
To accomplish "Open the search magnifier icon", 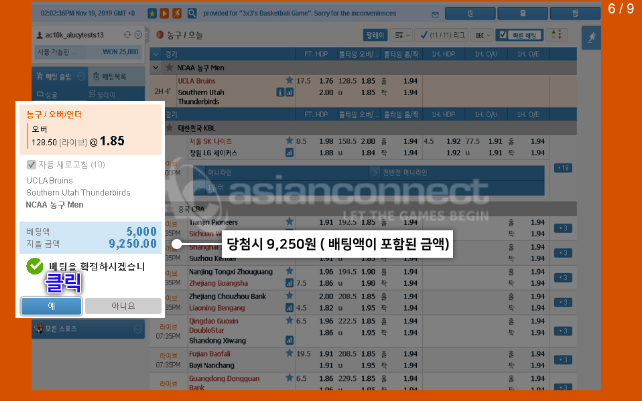I will [x=192, y=14].
